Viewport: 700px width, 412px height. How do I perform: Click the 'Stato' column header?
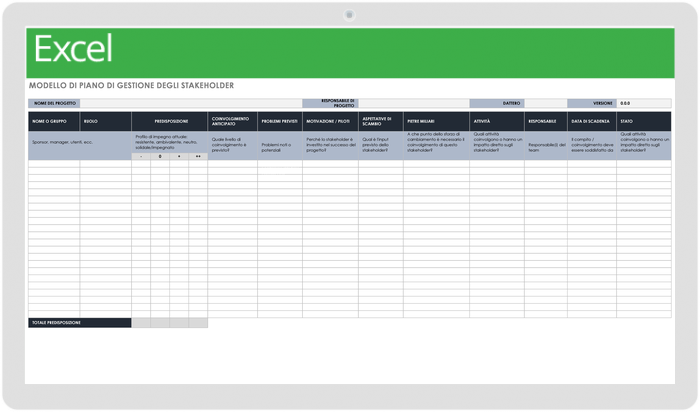point(644,121)
